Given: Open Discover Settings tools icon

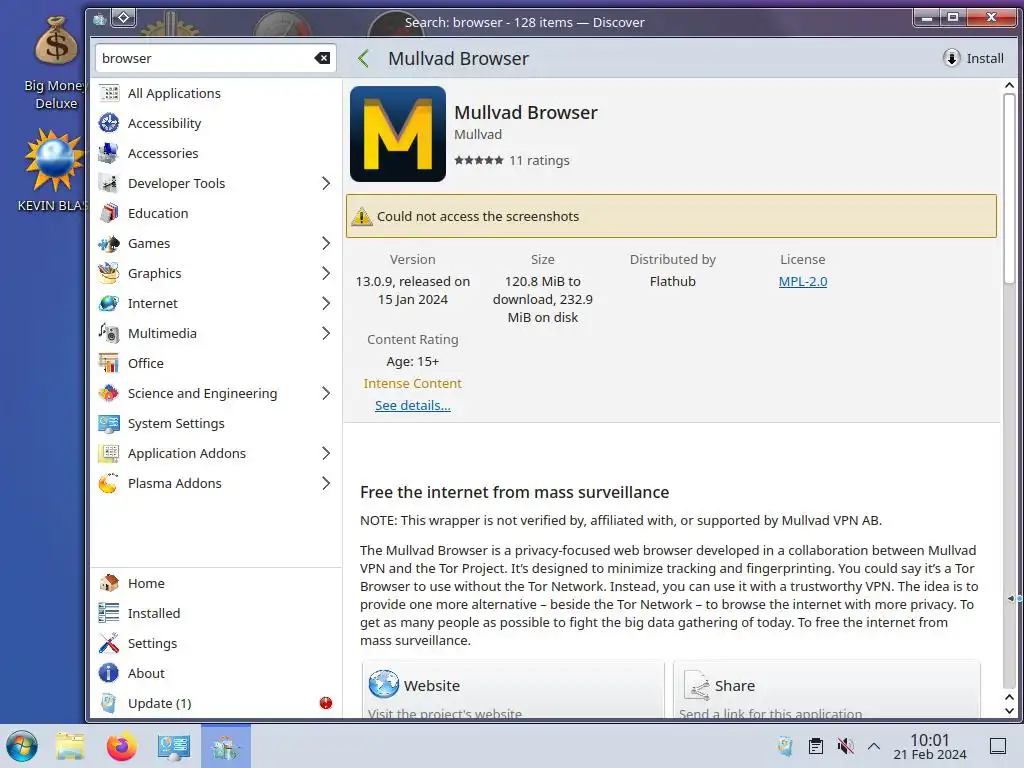Looking at the screenshot, I should [109, 643].
